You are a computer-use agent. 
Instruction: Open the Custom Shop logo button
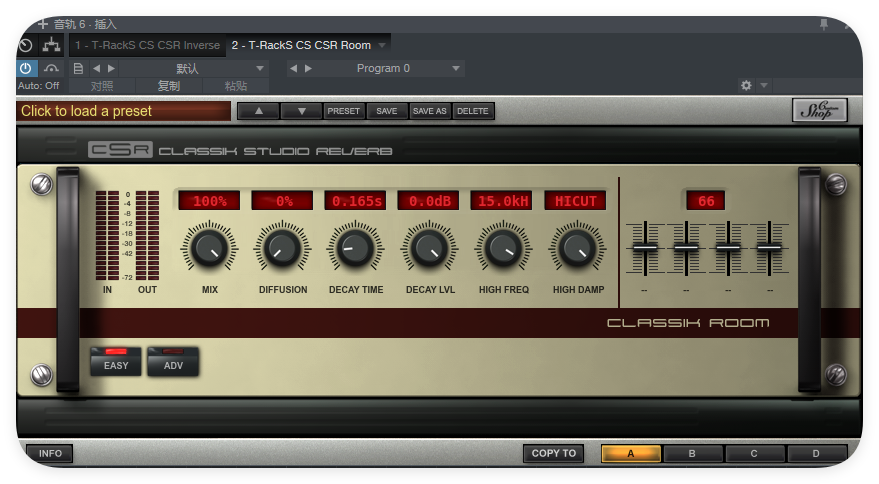point(820,110)
